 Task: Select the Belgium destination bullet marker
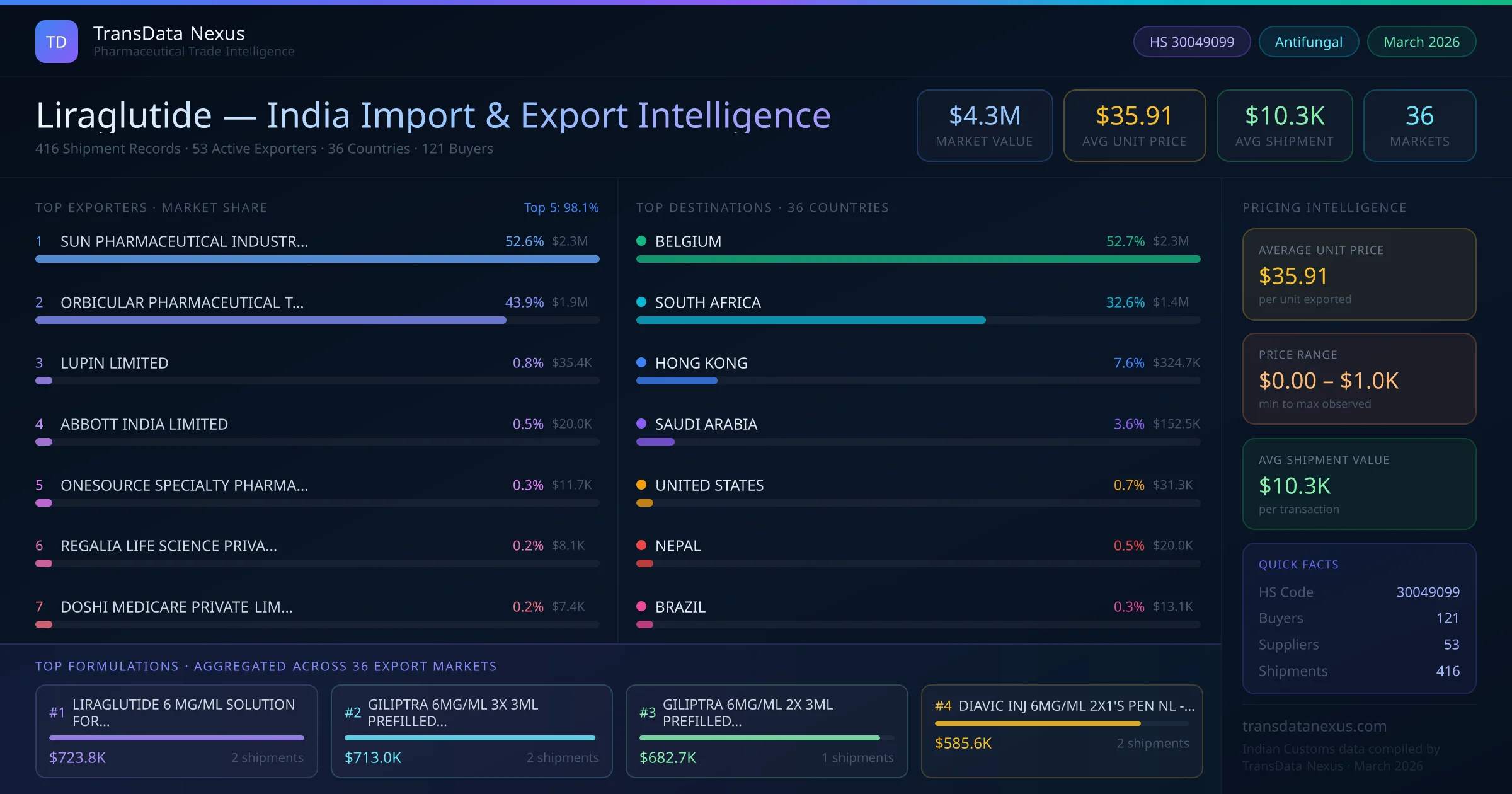pos(641,241)
